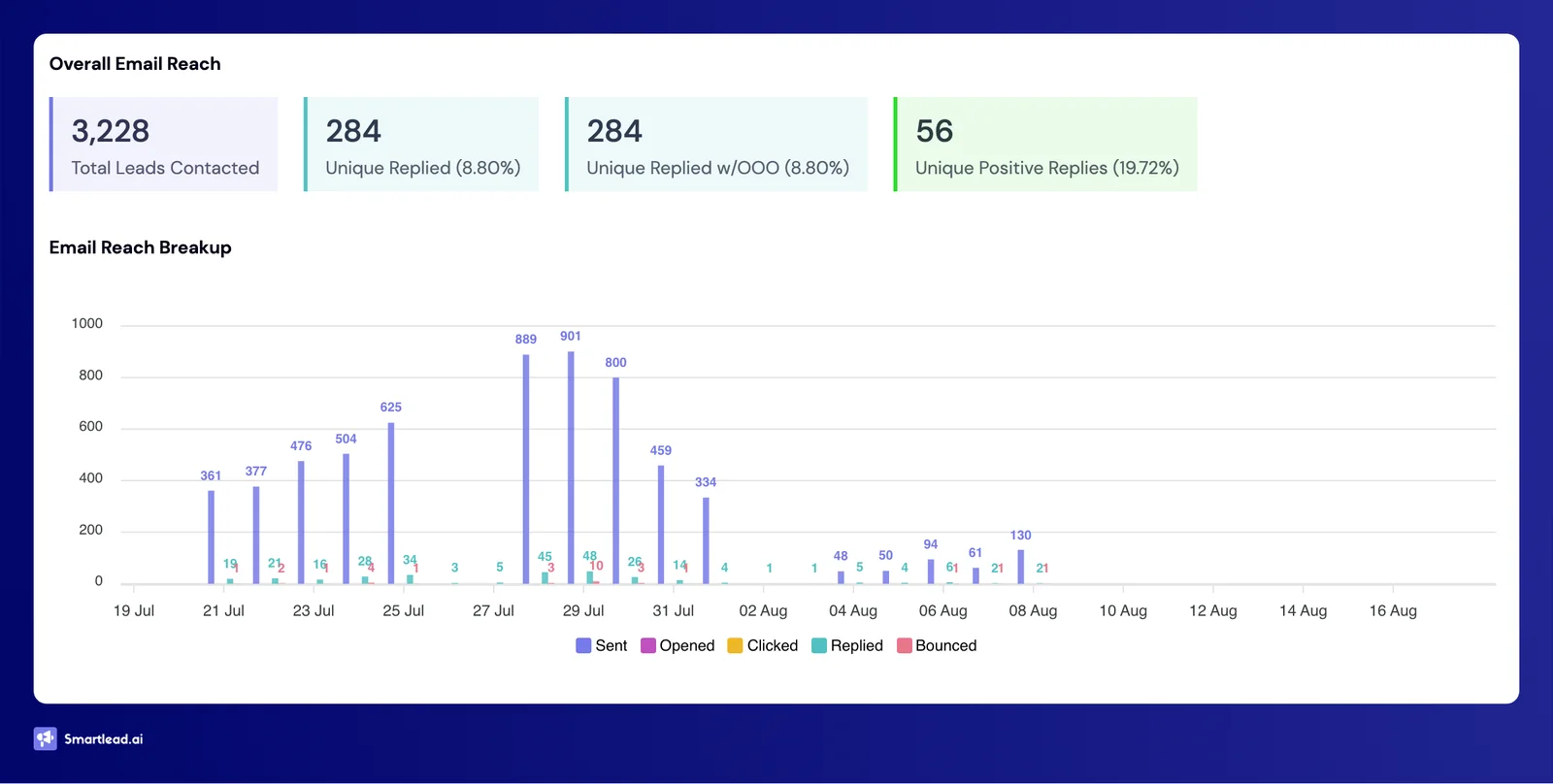
Task: Click the 476 sent bar
Action: pos(301,523)
